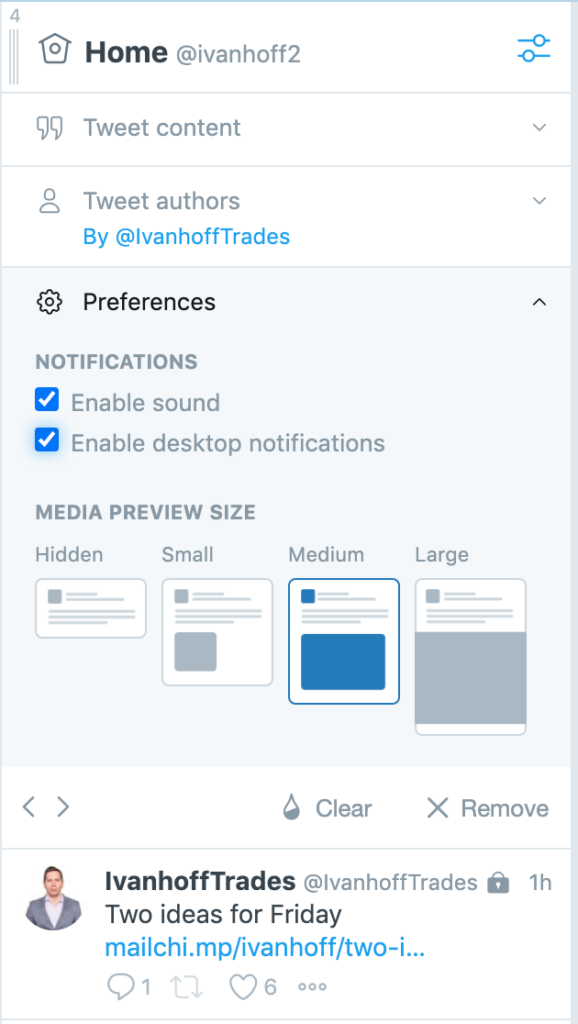Remove this Home column

click(x=488, y=808)
